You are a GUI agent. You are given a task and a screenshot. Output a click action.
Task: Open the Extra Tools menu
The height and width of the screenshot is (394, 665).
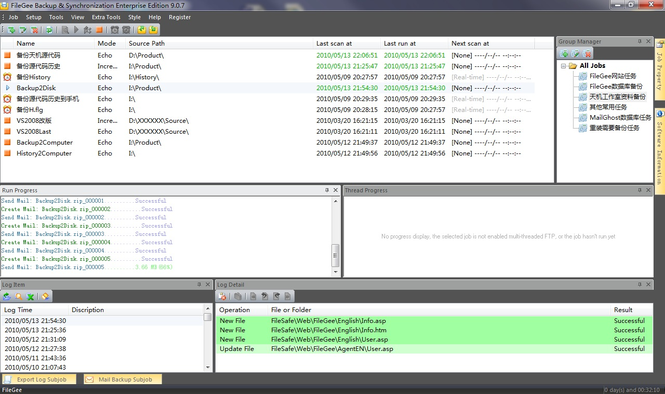[106, 17]
